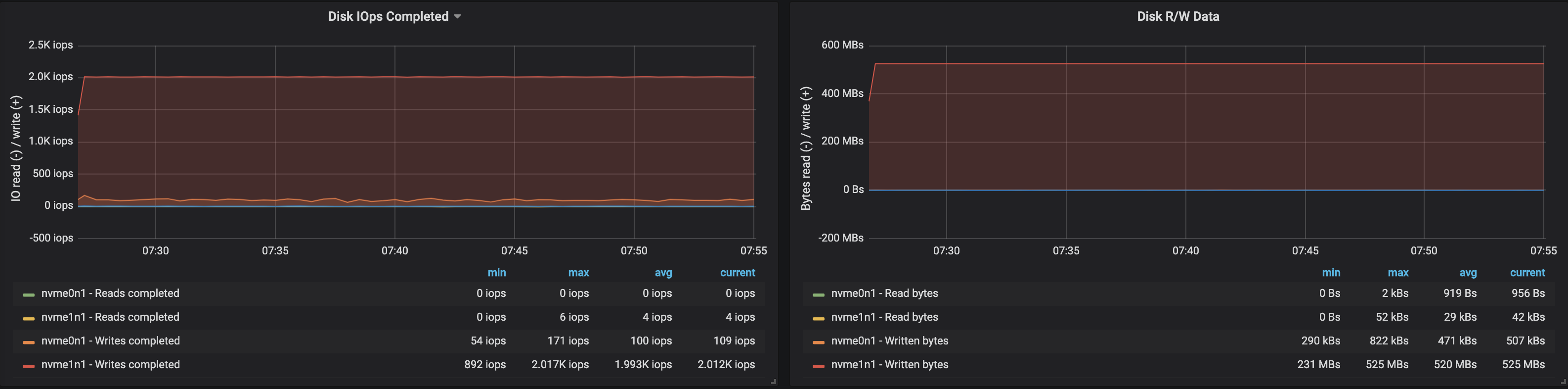Viewport: 1568px width, 389px height.
Task: Sort Disk R/W Data legend by min column
Action: point(1331,273)
